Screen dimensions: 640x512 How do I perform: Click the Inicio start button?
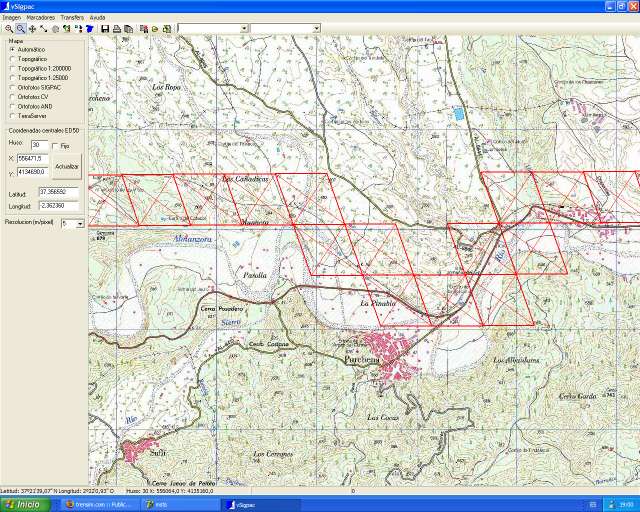(x=24, y=505)
